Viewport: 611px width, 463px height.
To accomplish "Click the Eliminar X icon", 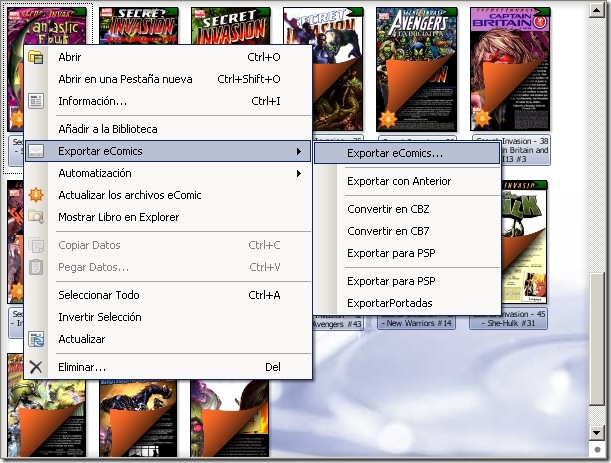I will (x=36, y=367).
